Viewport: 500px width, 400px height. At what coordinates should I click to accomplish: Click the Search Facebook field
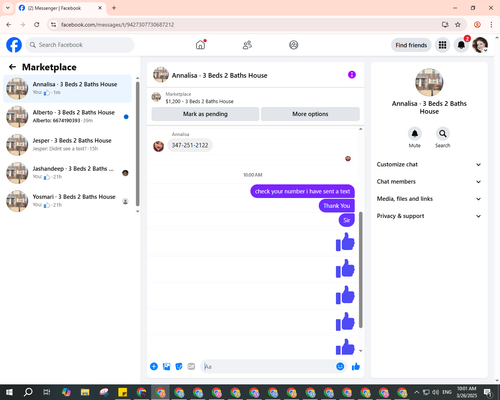[x=80, y=45]
